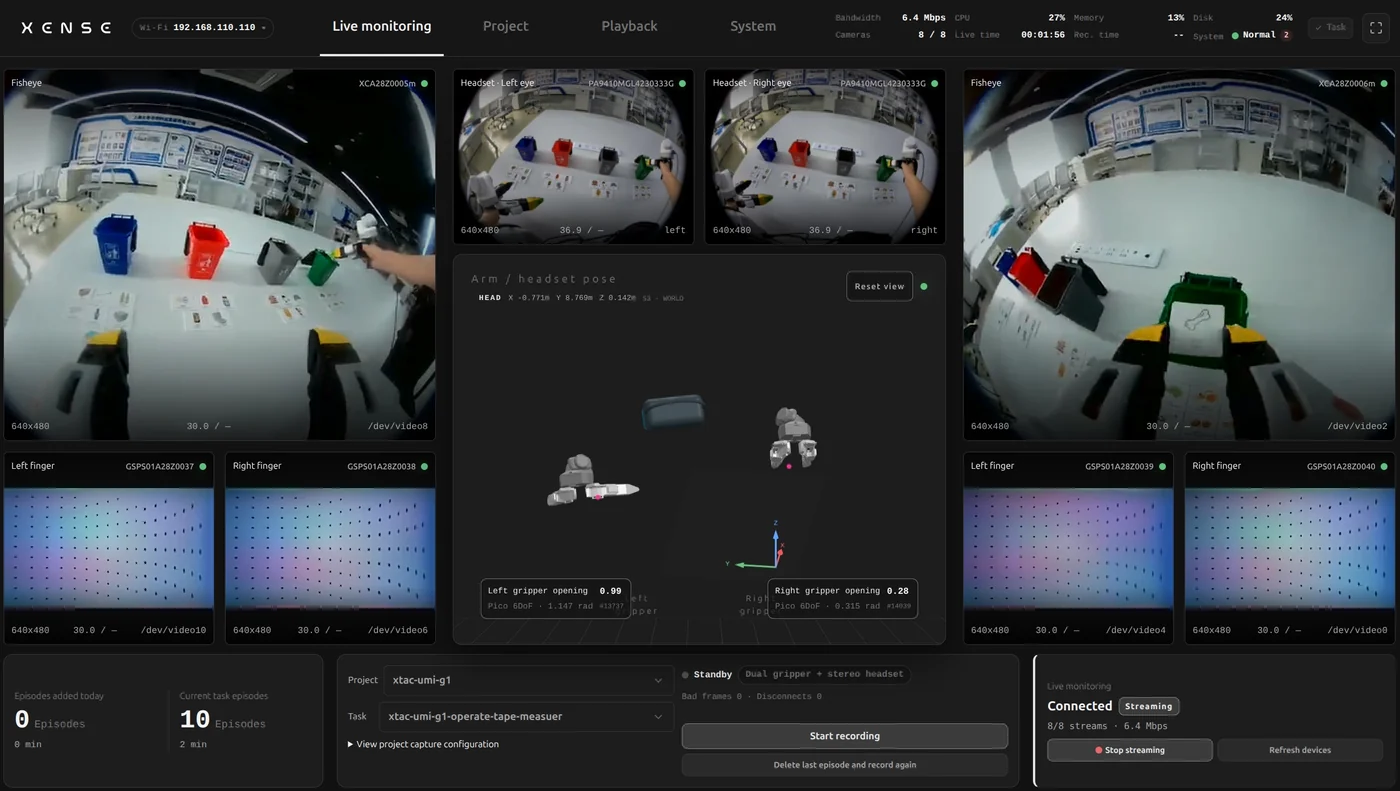Click the 3D headset model in pose view
The width and height of the screenshot is (1400, 791).
(x=673, y=411)
